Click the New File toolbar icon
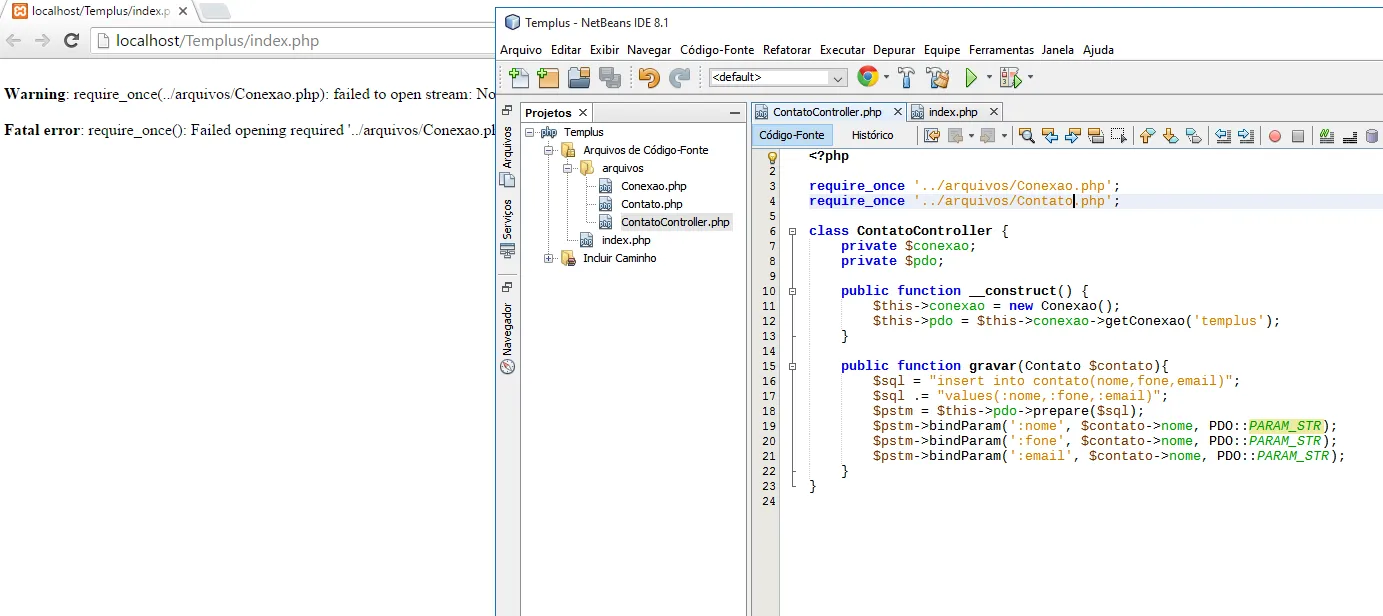Screen dimensions: 1383x616 point(518,77)
